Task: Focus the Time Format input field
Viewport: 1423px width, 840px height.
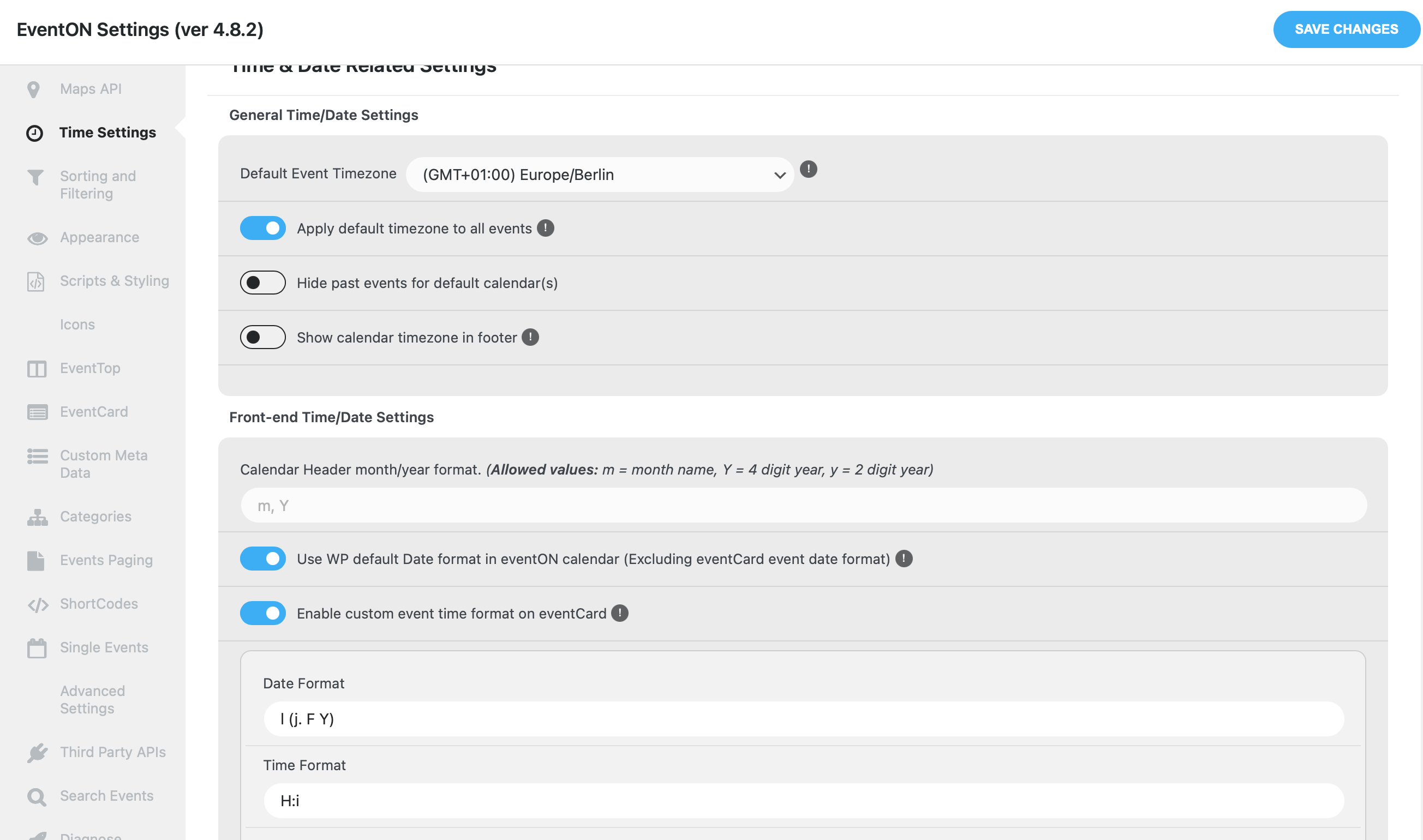Action: [804, 800]
